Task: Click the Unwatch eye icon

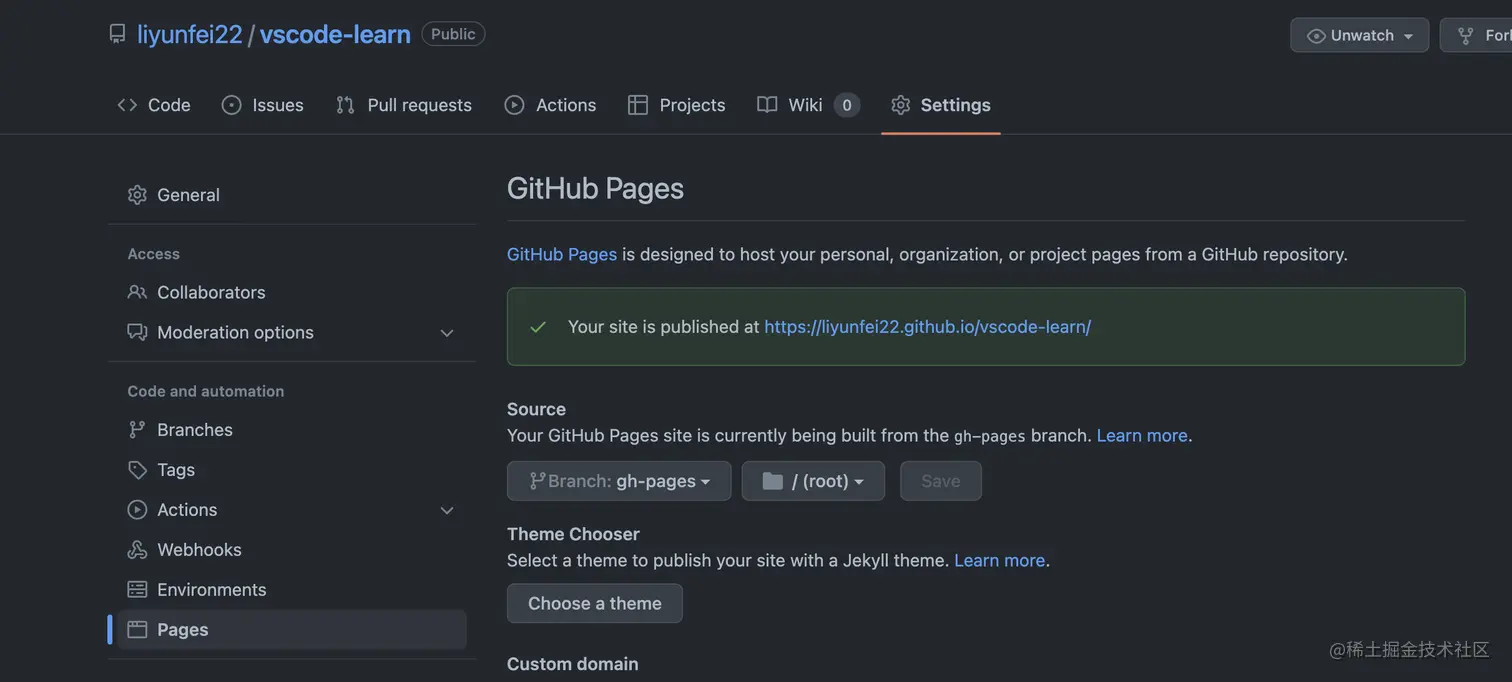Action: pos(1316,36)
